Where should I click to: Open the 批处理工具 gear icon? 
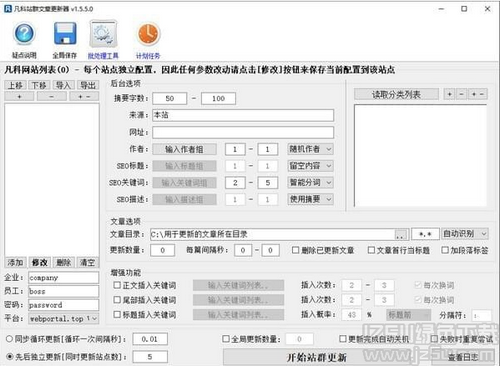coord(103,34)
